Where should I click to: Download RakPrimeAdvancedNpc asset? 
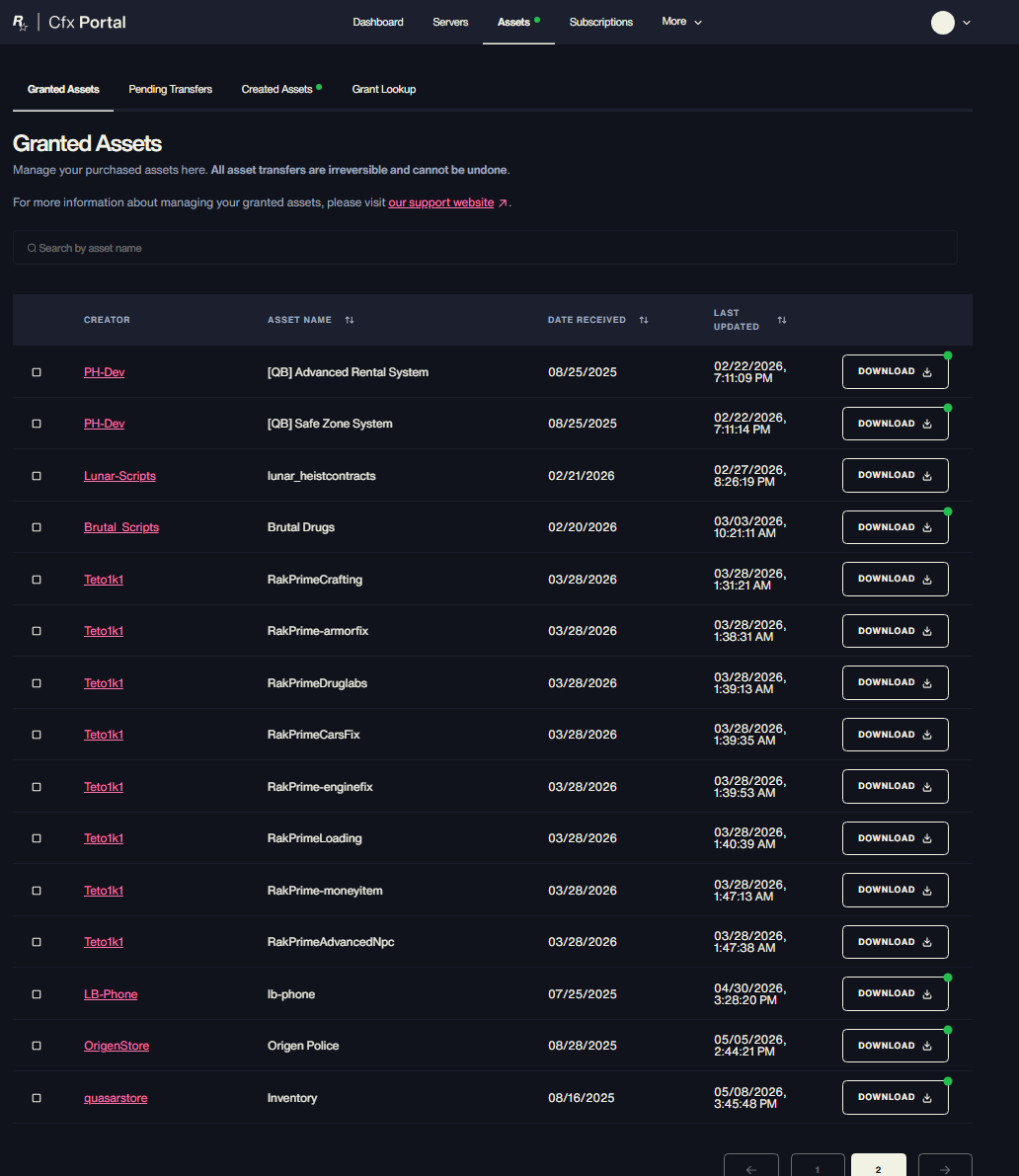[896, 942]
